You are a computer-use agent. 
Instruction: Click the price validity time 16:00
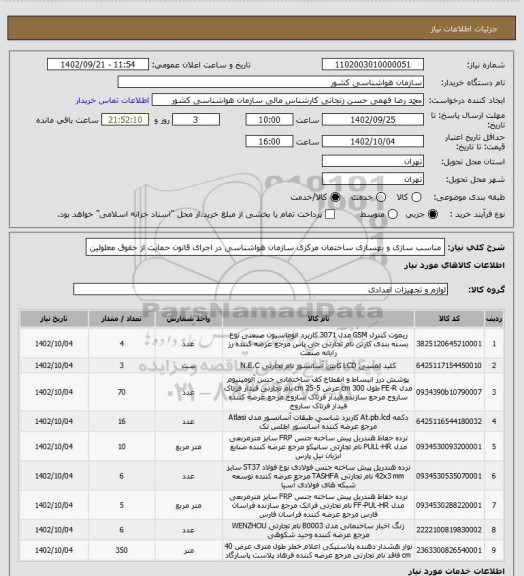(269, 141)
